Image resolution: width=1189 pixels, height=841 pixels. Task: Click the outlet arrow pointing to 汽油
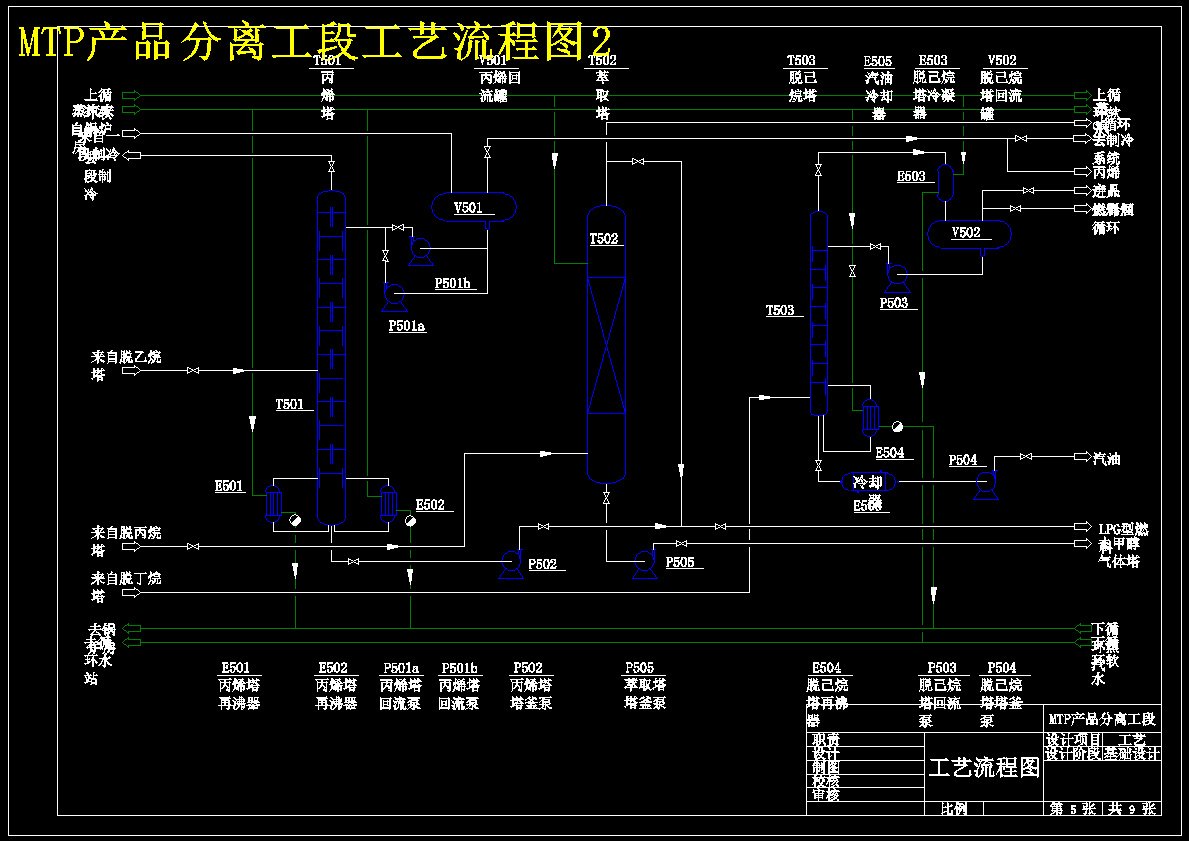pyautogui.click(x=1082, y=457)
